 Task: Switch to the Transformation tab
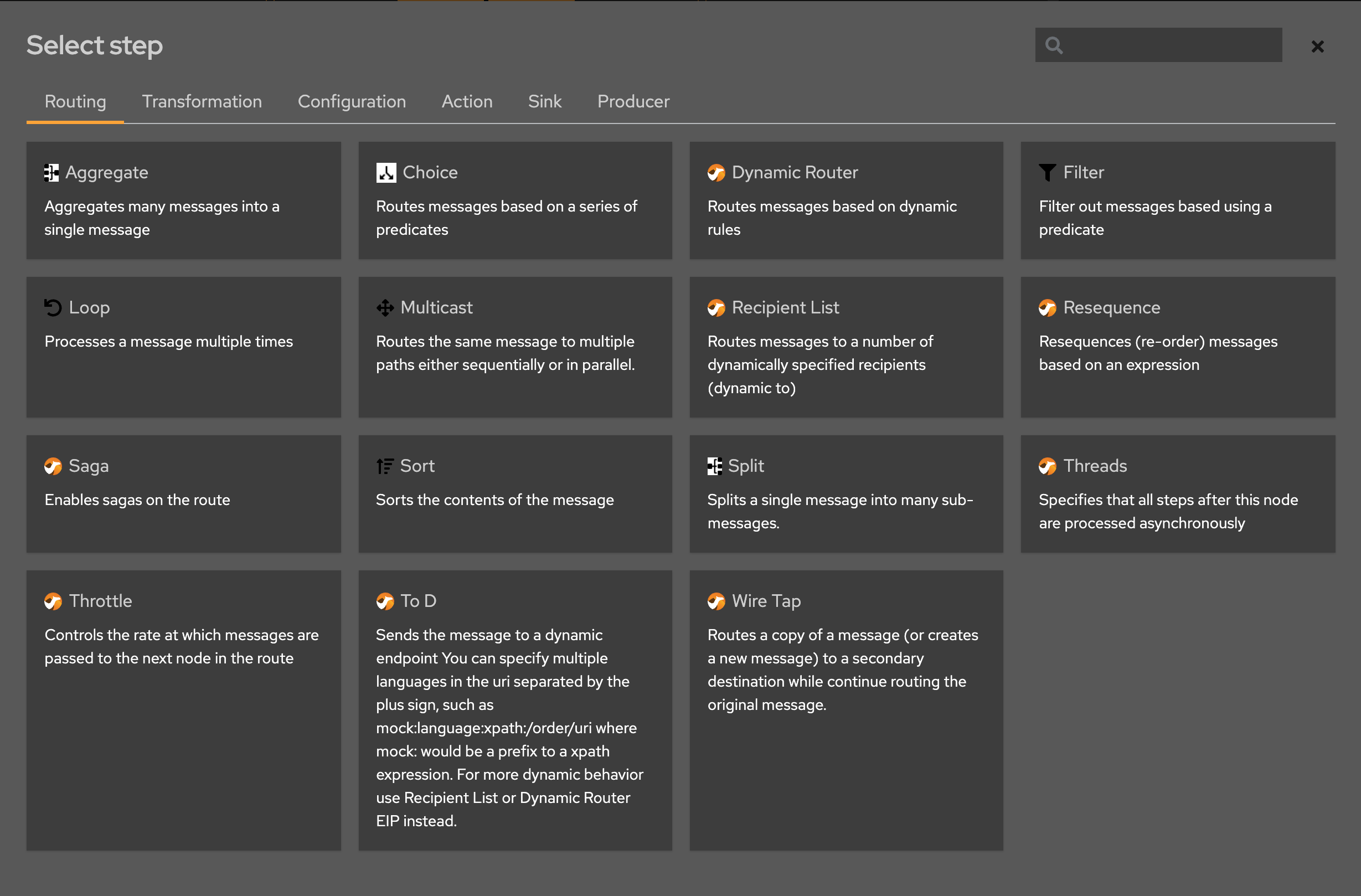[202, 102]
